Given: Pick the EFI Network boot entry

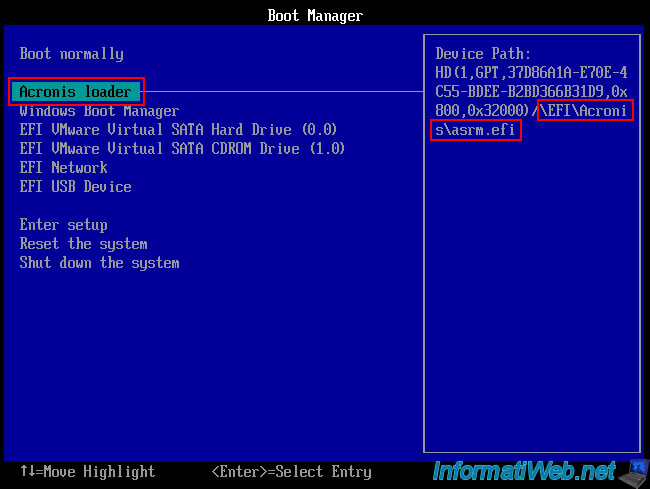Looking at the screenshot, I should (x=64, y=168).
